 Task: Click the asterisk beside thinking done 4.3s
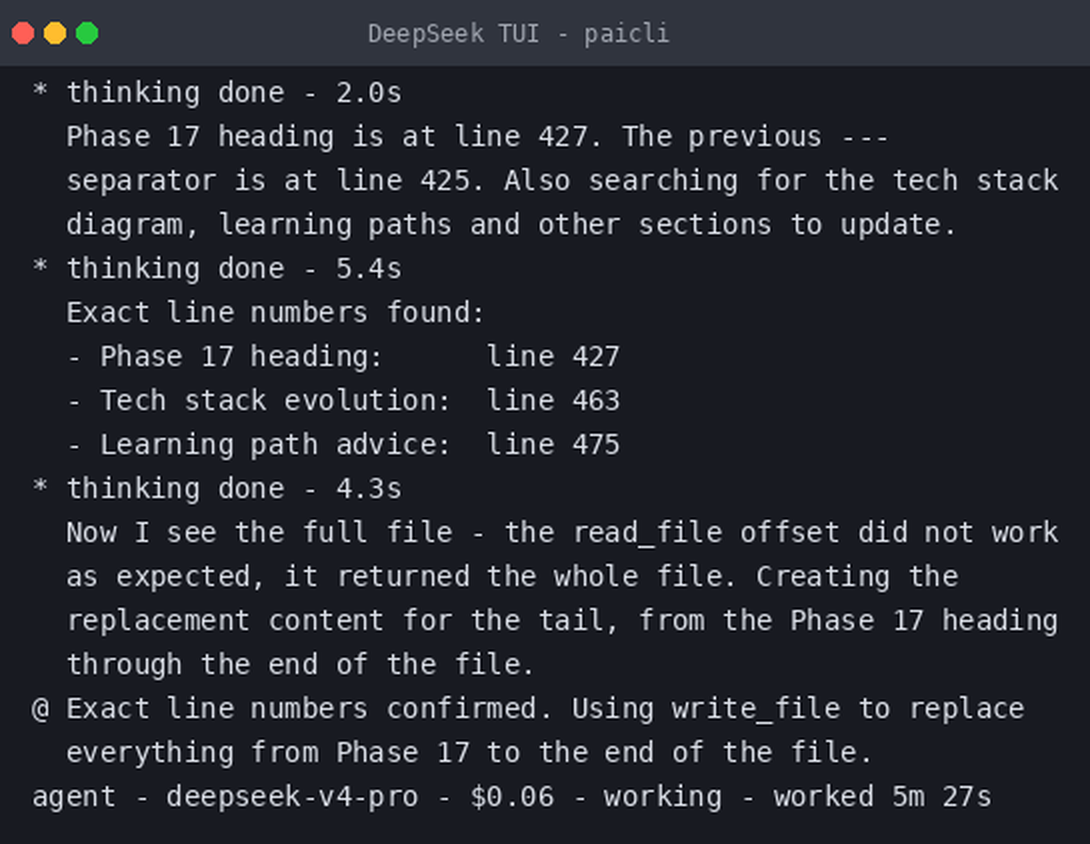pyautogui.click(x=40, y=487)
